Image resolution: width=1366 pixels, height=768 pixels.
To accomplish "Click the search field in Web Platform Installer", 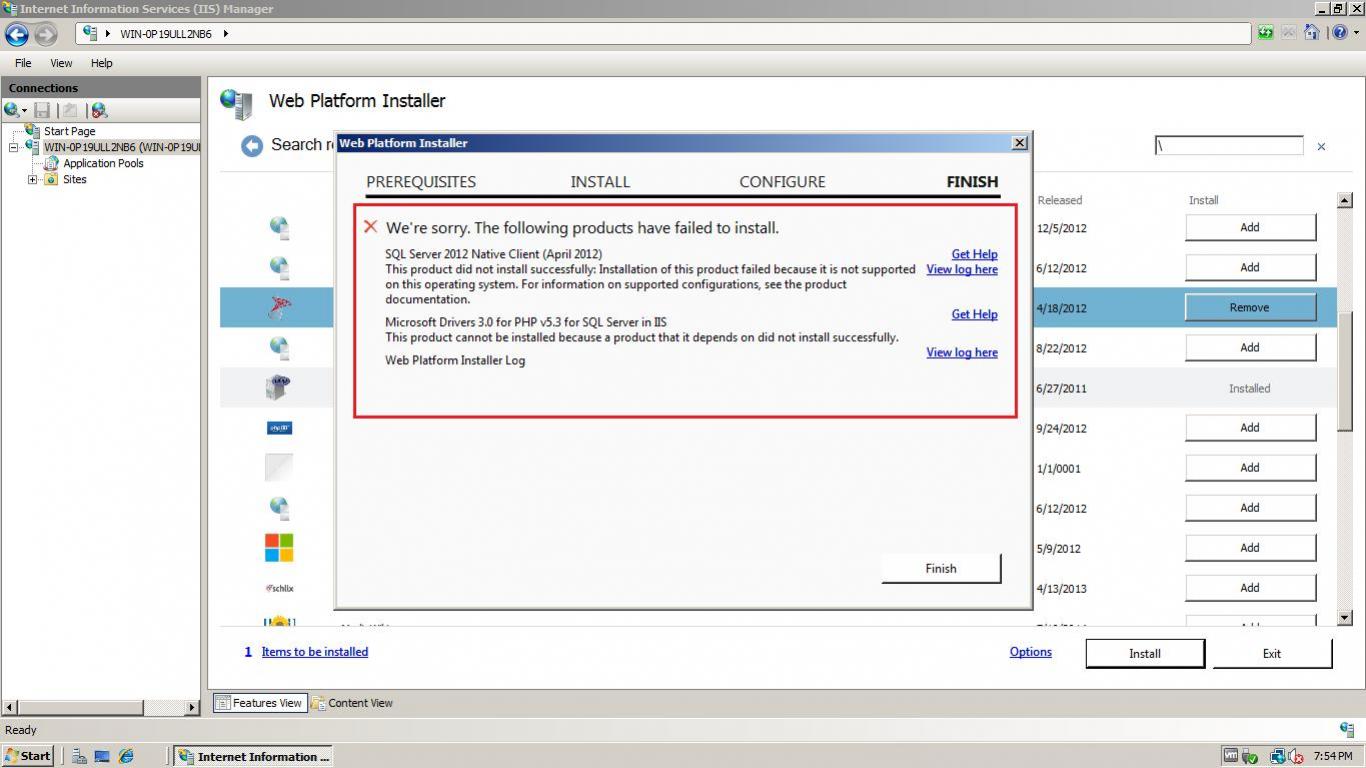I will [1229, 146].
